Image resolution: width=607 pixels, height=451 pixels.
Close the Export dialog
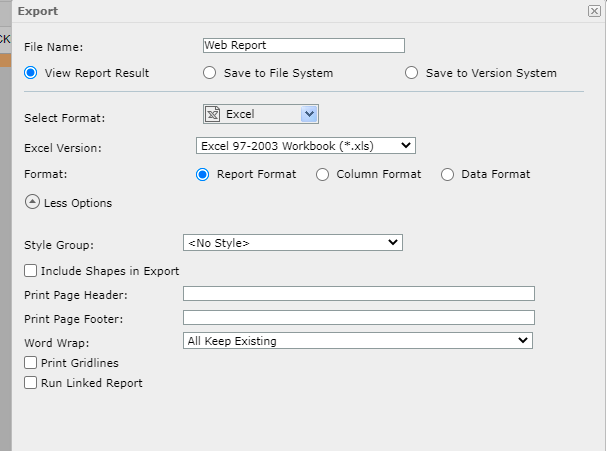pyautogui.click(x=594, y=11)
